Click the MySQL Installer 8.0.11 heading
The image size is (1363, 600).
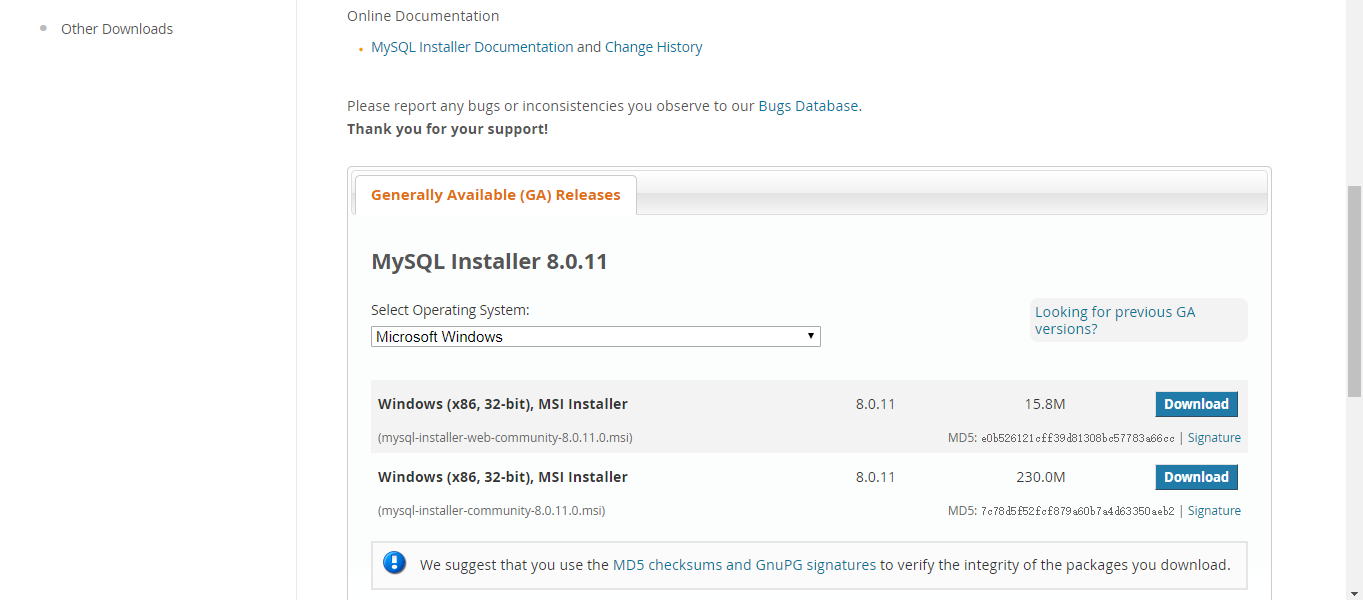click(489, 262)
